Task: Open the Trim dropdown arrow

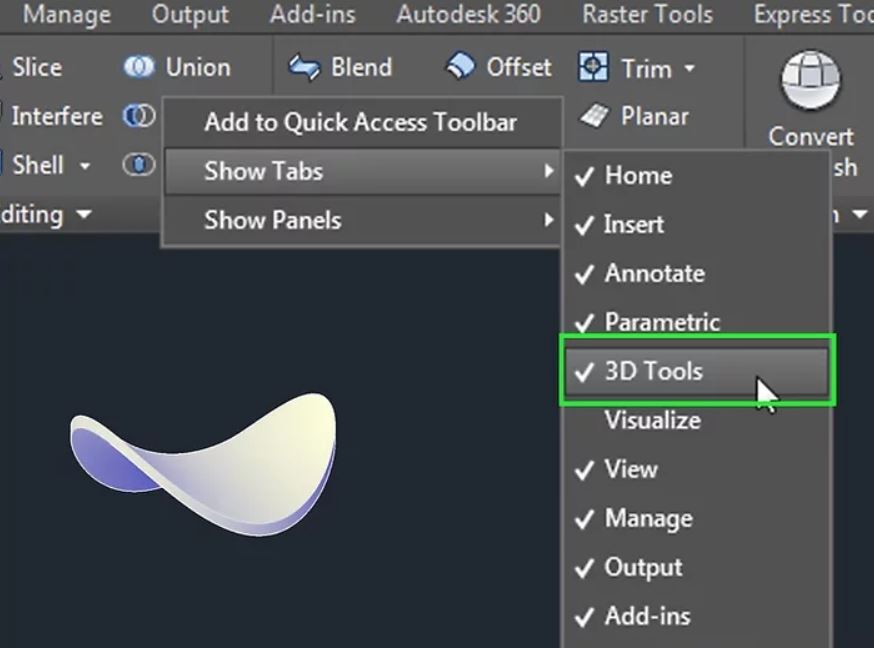Action: click(x=690, y=69)
